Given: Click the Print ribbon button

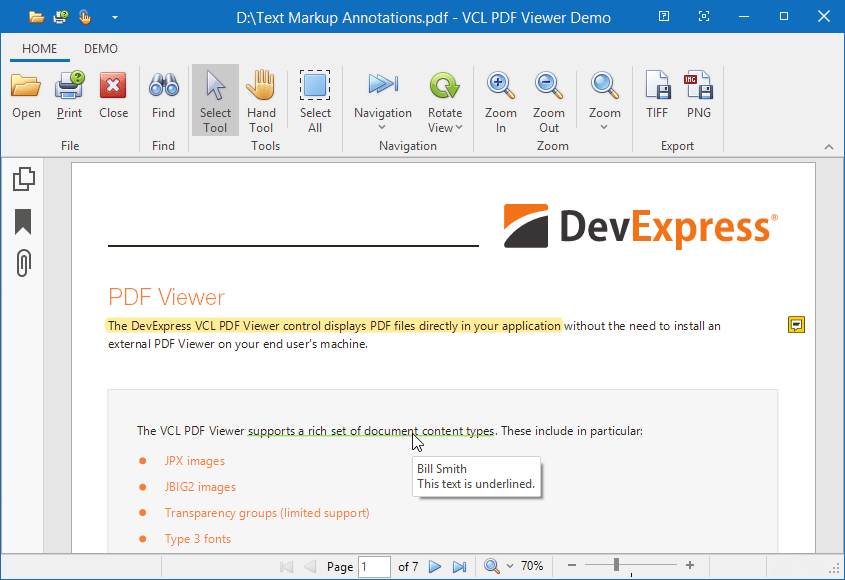Looking at the screenshot, I should 70,95.
